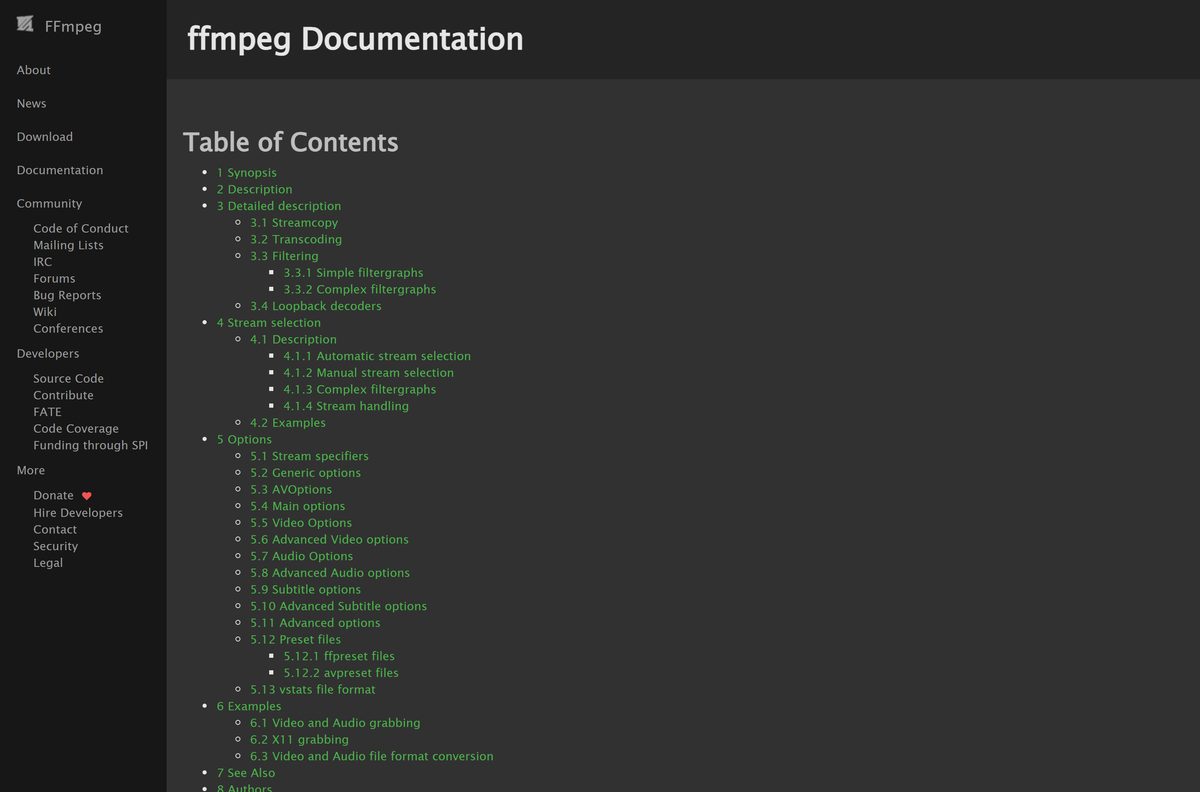The height and width of the screenshot is (792, 1200).
Task: Visit the Forums link
Action: coord(54,278)
